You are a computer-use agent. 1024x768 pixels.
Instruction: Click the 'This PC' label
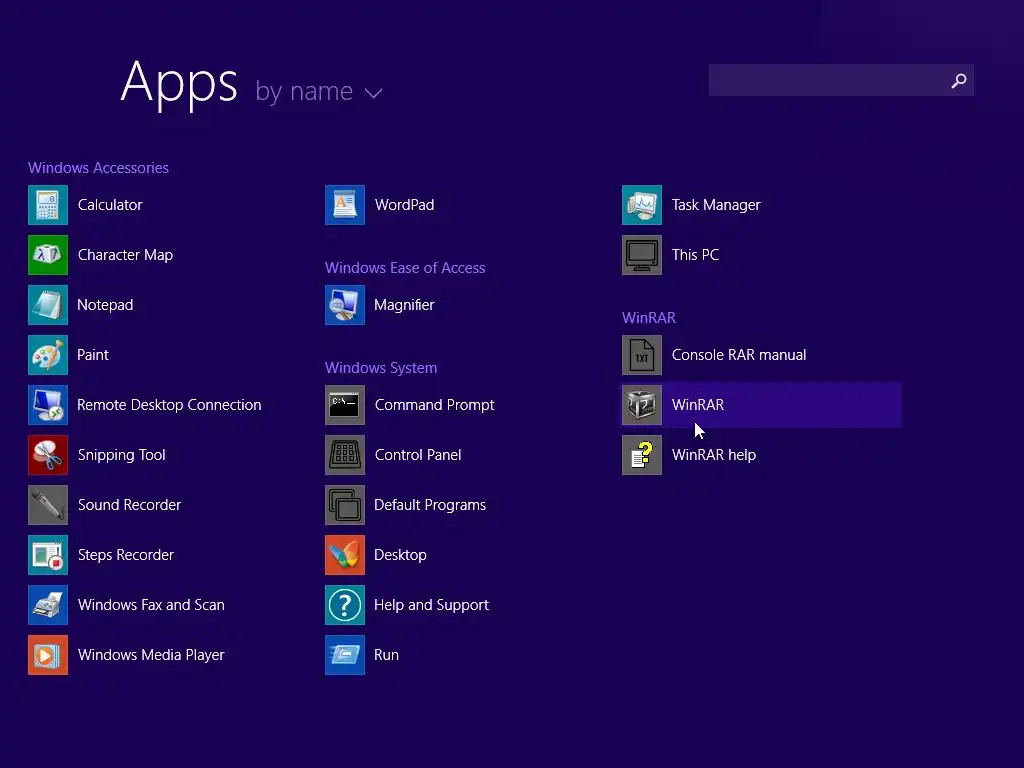tap(695, 255)
